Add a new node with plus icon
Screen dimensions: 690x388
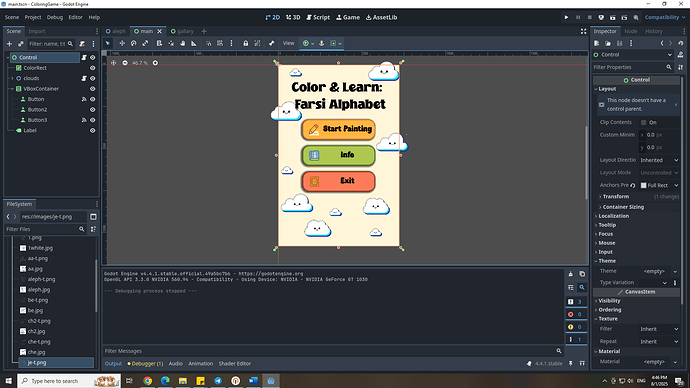pos(9,44)
